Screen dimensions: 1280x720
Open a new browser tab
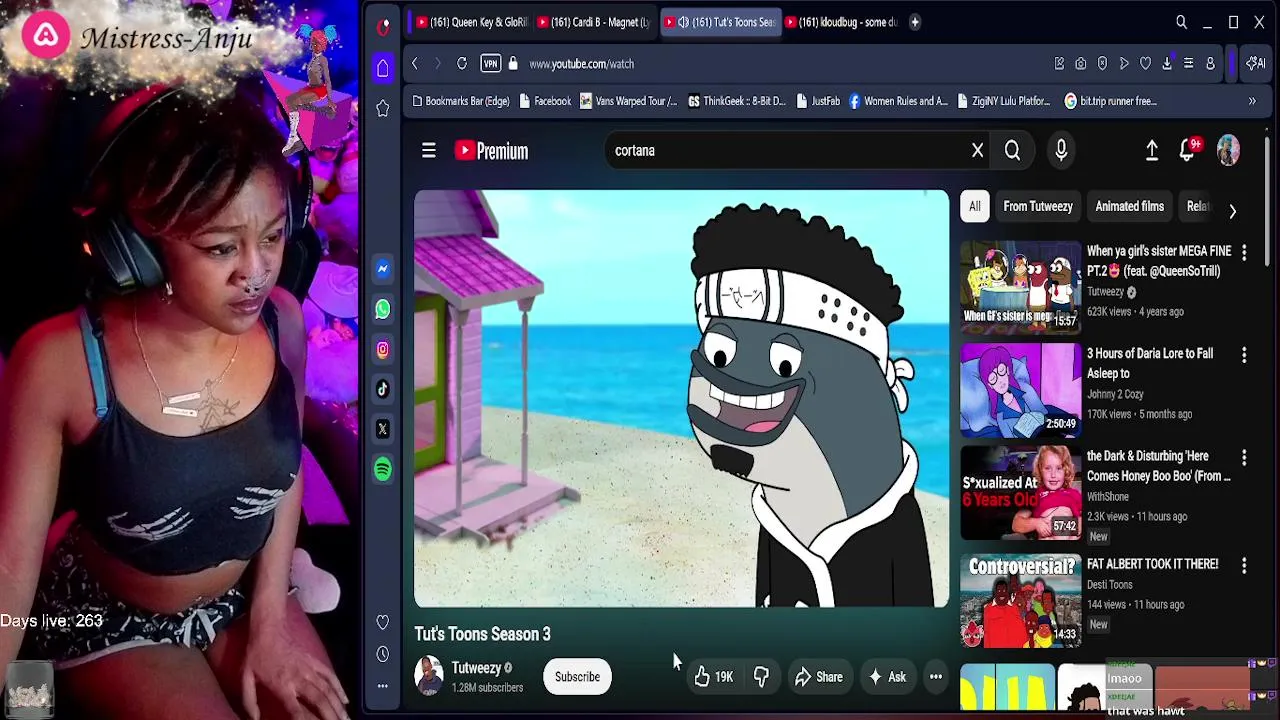(x=914, y=22)
